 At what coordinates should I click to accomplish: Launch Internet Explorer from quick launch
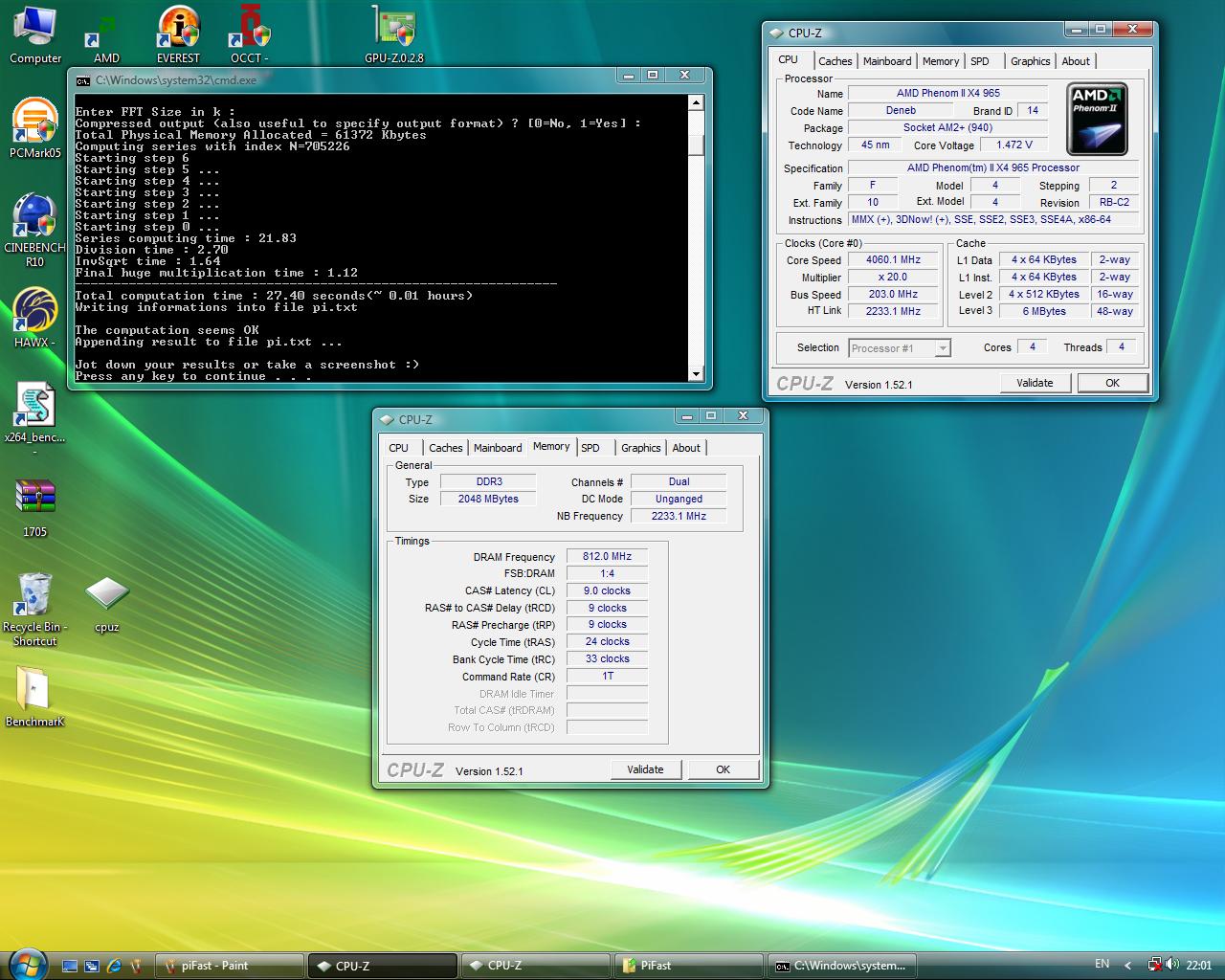point(114,966)
